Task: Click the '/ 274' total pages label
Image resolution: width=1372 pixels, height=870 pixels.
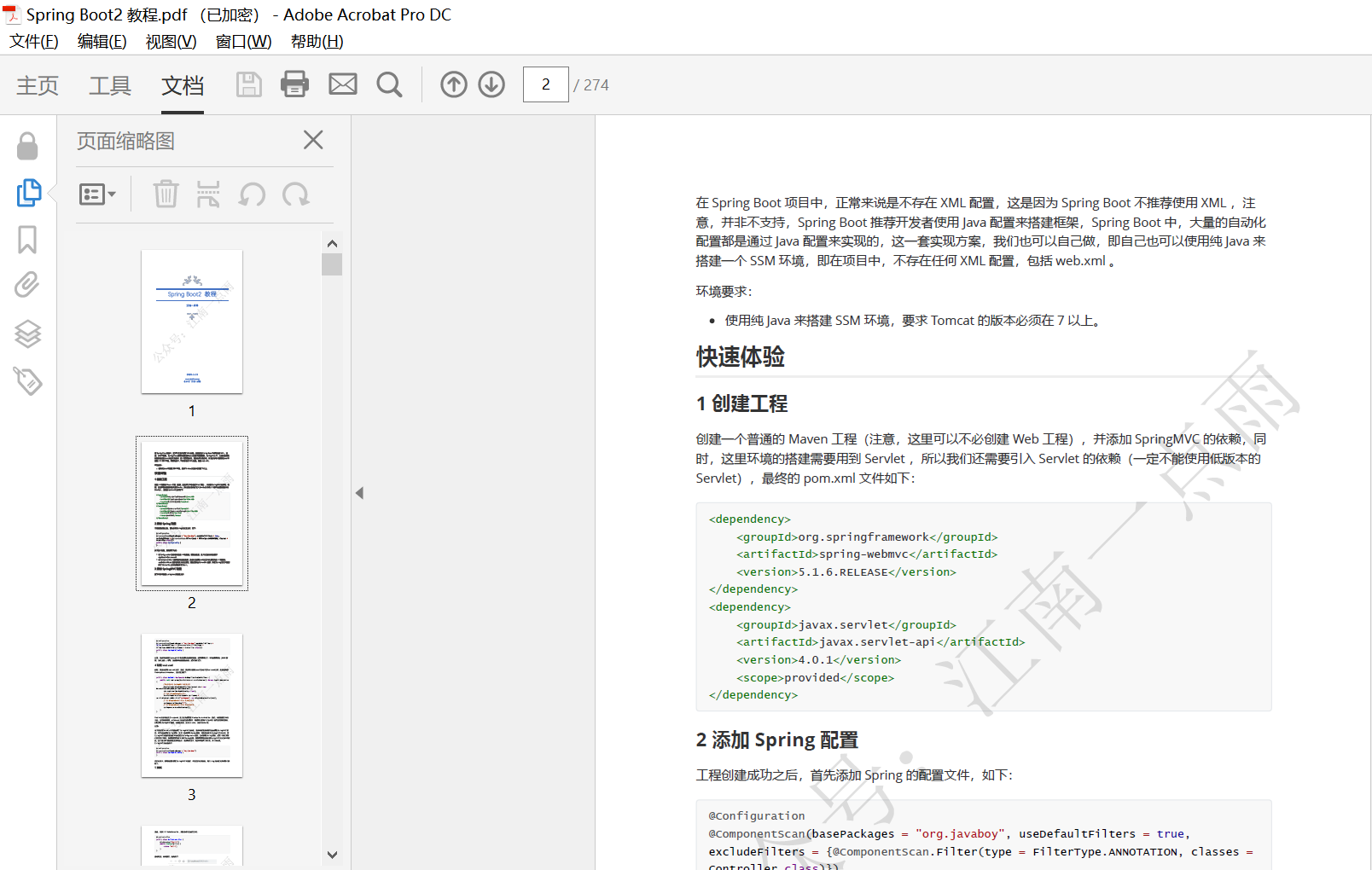Action: coord(591,85)
